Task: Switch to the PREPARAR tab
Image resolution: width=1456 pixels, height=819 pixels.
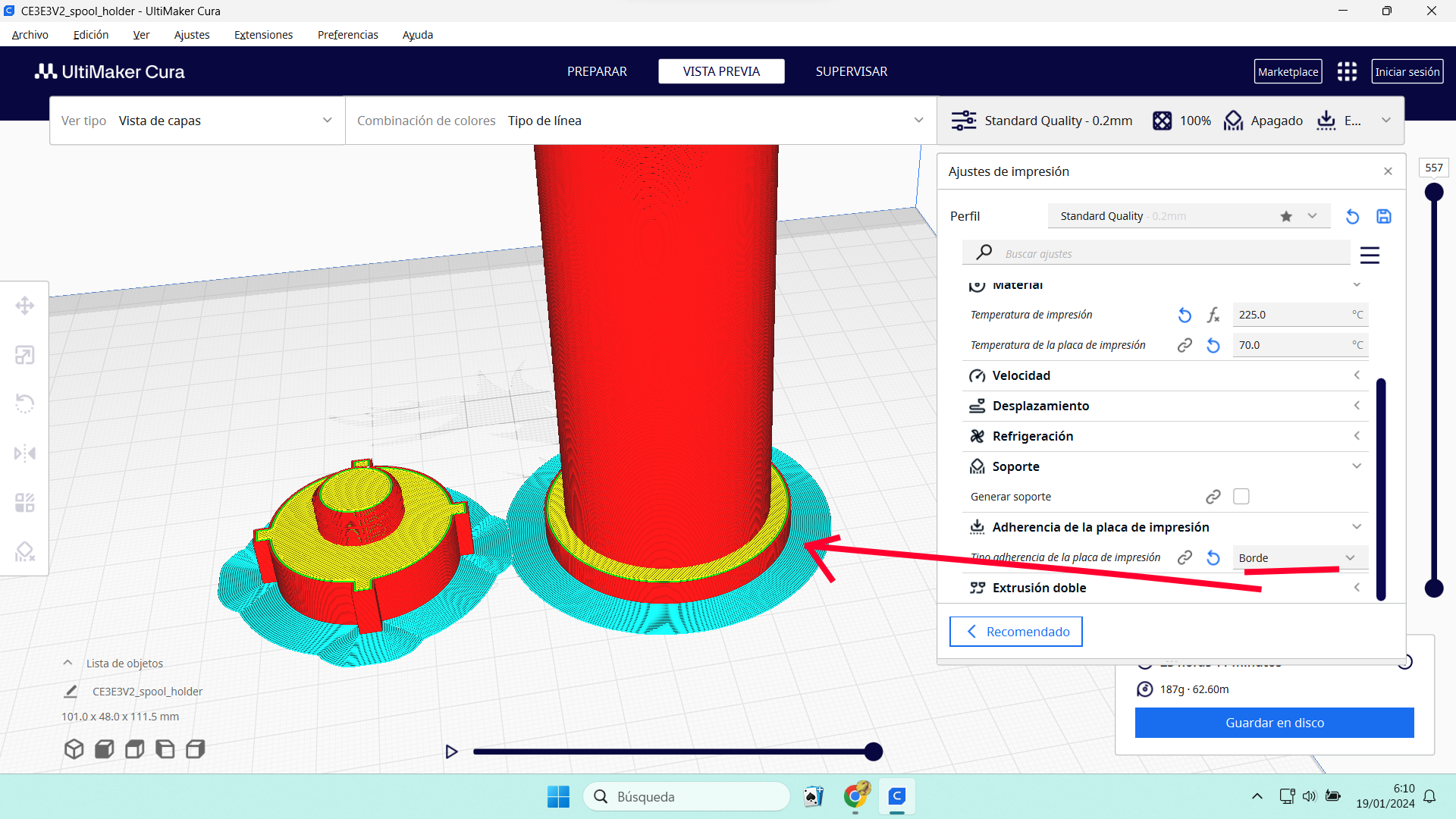Action: click(597, 71)
